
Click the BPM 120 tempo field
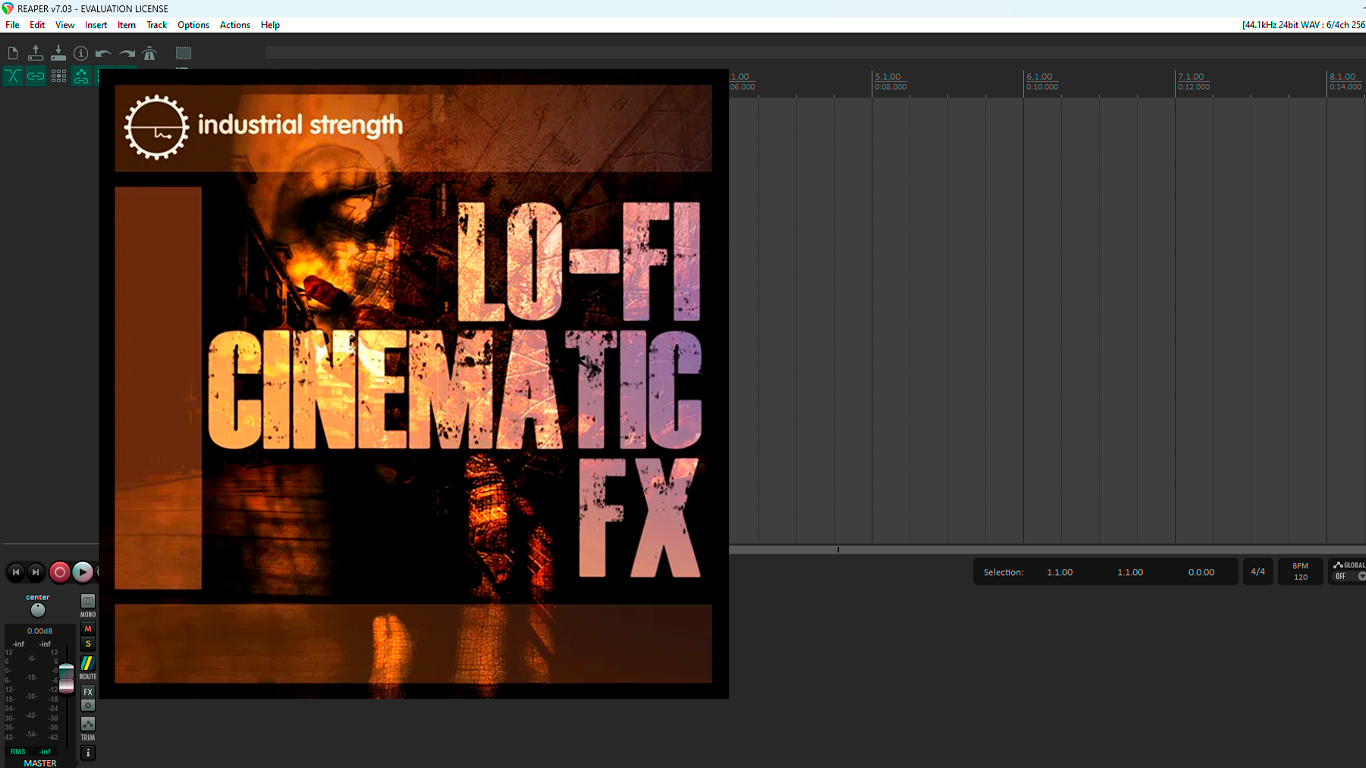[x=1300, y=572]
